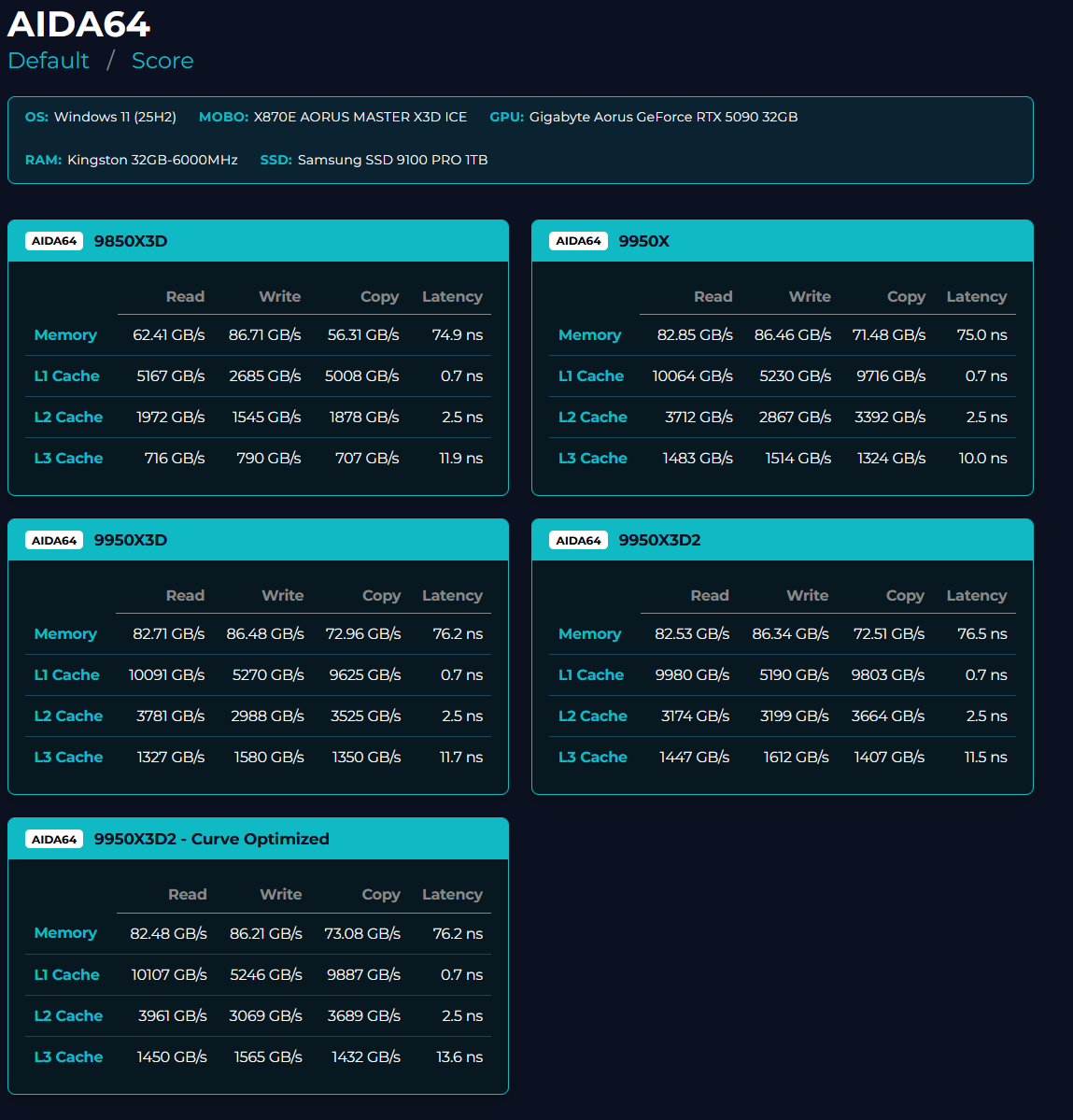Click the AIDA64 badge on the Curve Optimized card
Viewport: 1073px width, 1120px height.
(x=54, y=839)
